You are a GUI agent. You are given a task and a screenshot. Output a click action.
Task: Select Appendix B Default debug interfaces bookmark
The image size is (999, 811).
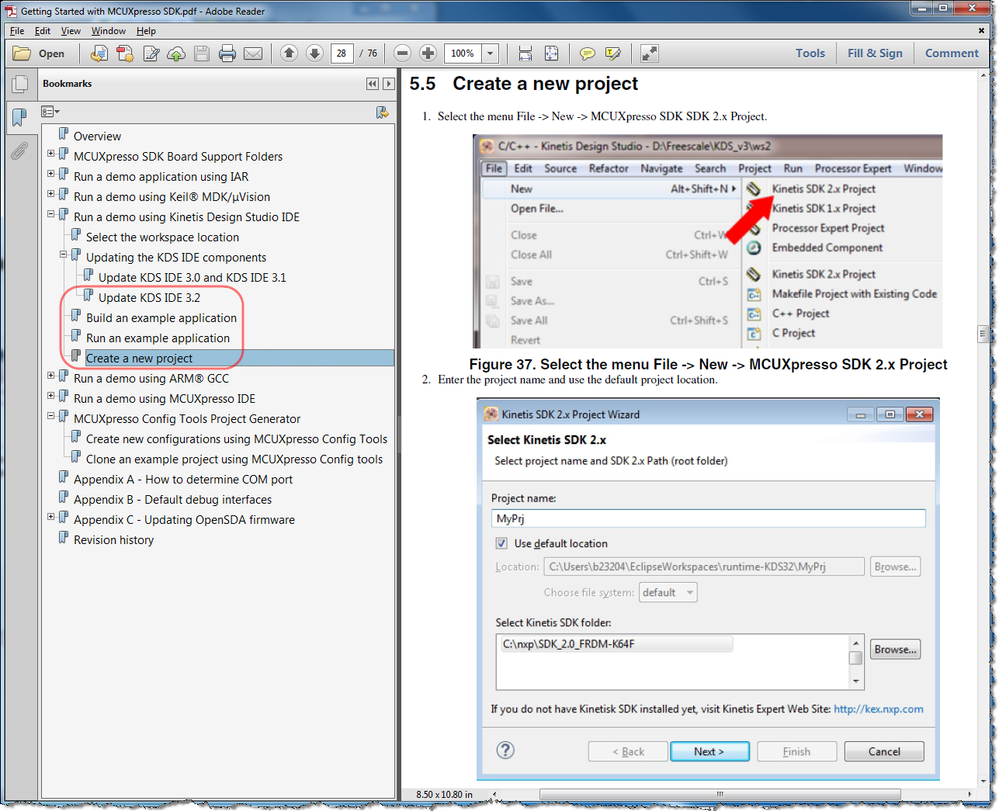172,499
